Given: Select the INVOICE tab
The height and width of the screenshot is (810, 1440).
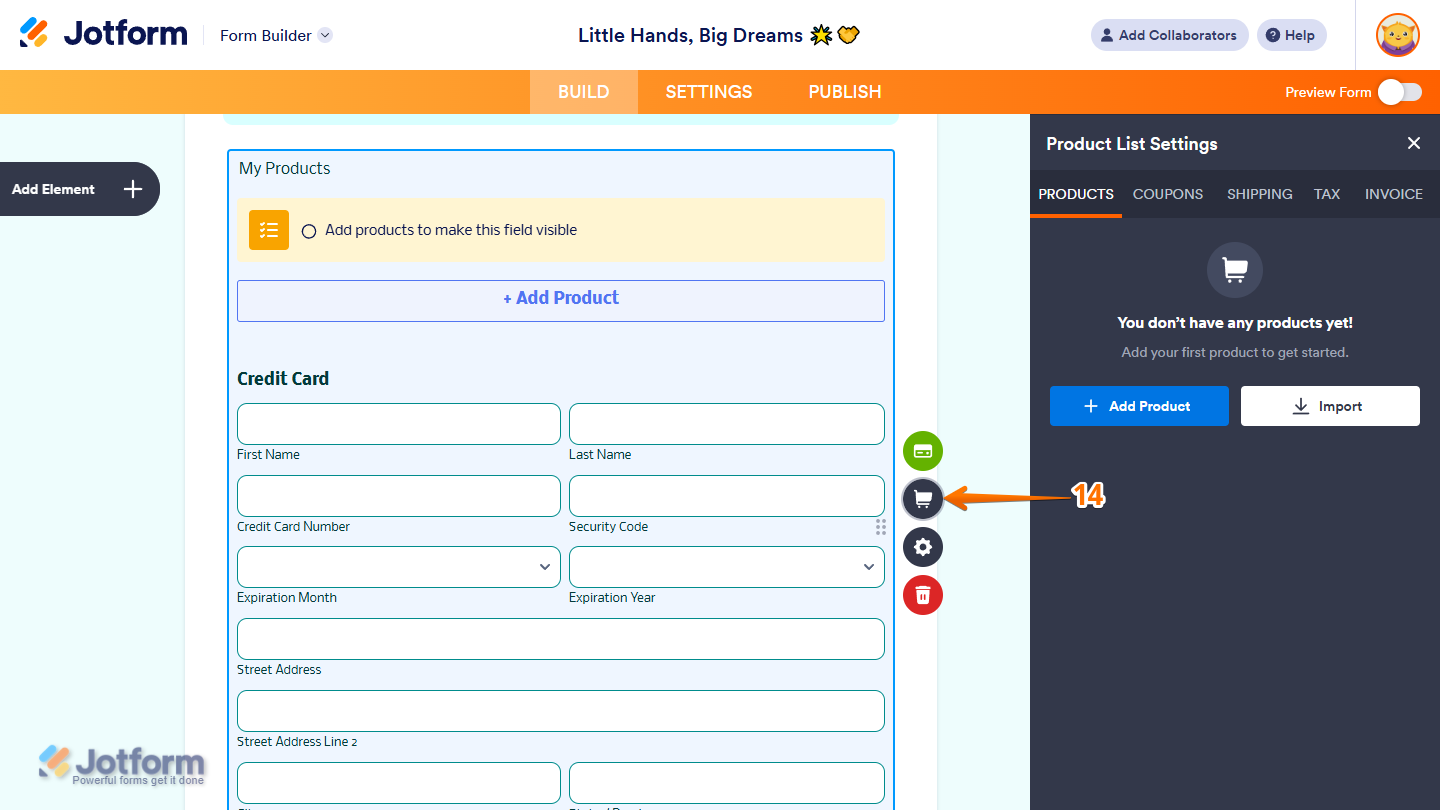Looking at the screenshot, I should click(x=1394, y=194).
